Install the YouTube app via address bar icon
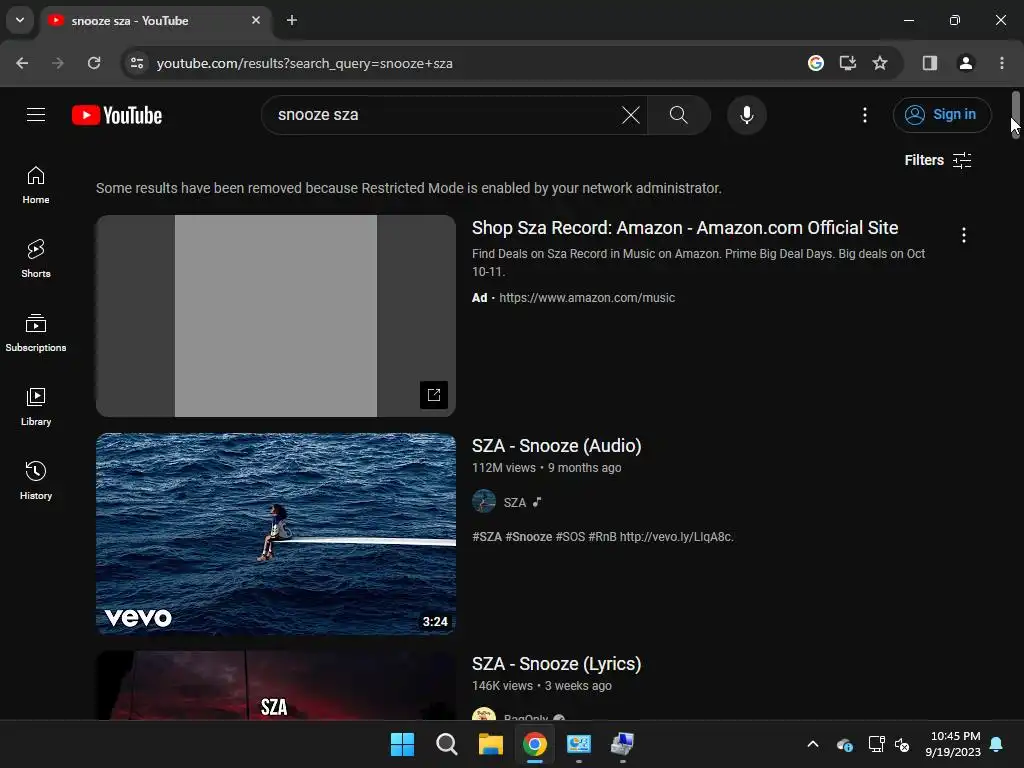Viewport: 1024px width, 768px height. point(848,63)
